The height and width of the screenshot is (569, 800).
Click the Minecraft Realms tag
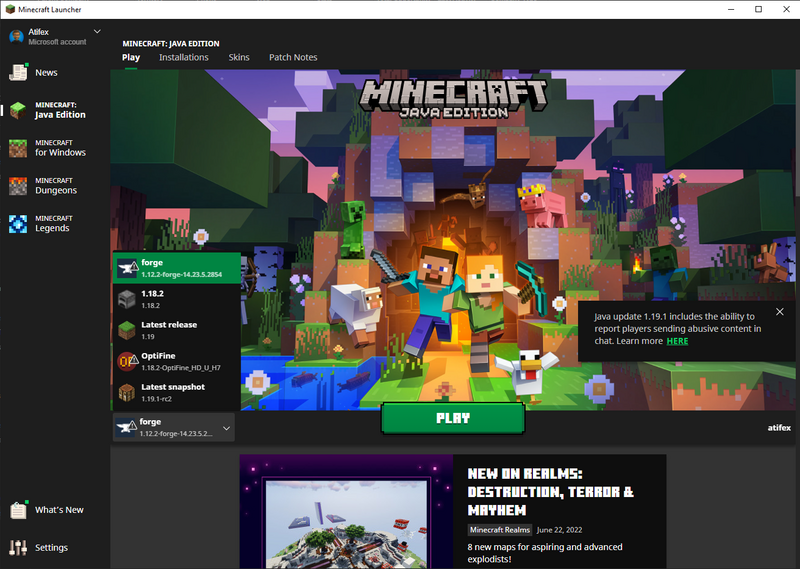pos(499,530)
